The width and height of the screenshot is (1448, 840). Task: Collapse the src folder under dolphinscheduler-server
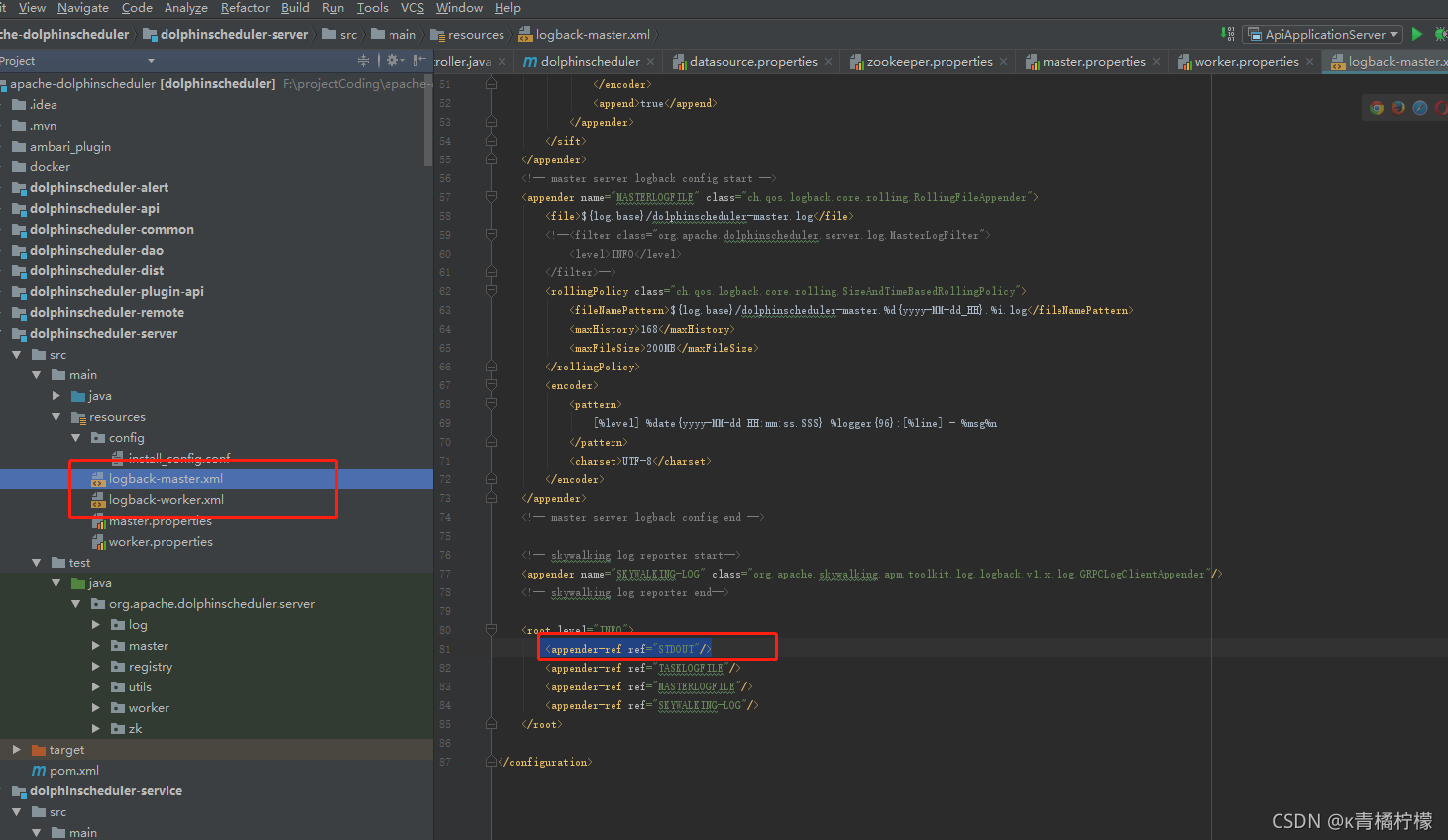click(17, 355)
